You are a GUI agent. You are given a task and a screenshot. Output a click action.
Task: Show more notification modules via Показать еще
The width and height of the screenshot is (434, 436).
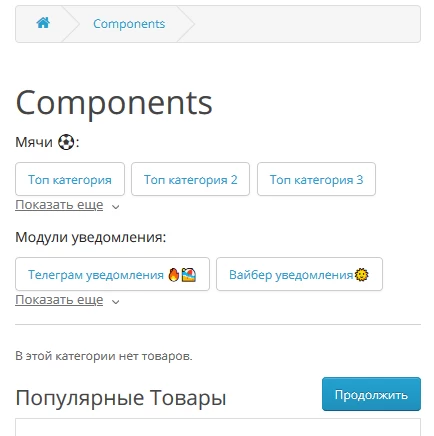[59, 300]
